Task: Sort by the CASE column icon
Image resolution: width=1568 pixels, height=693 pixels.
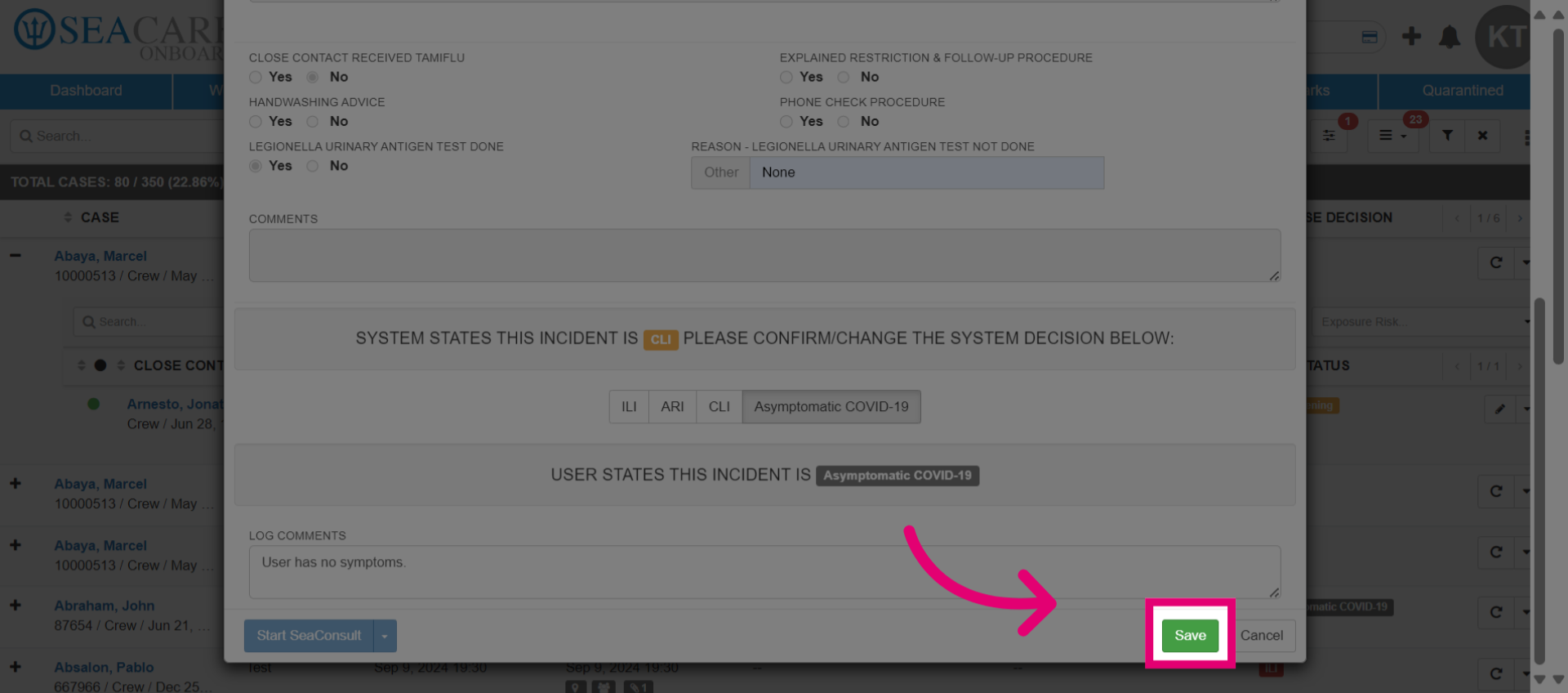Action: (x=68, y=217)
